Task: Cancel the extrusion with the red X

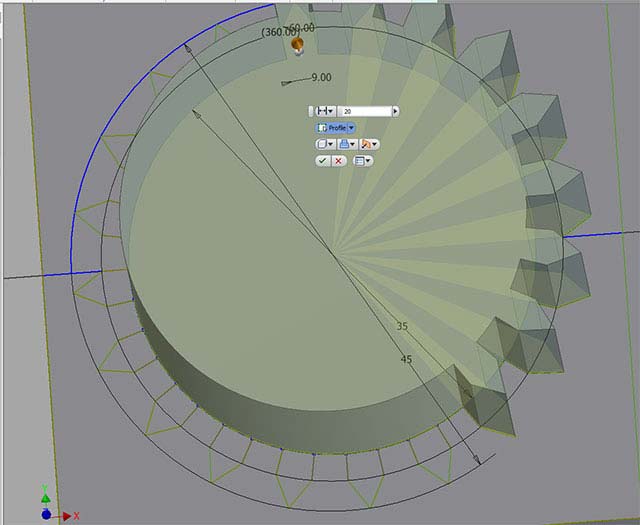Action: coord(338,161)
